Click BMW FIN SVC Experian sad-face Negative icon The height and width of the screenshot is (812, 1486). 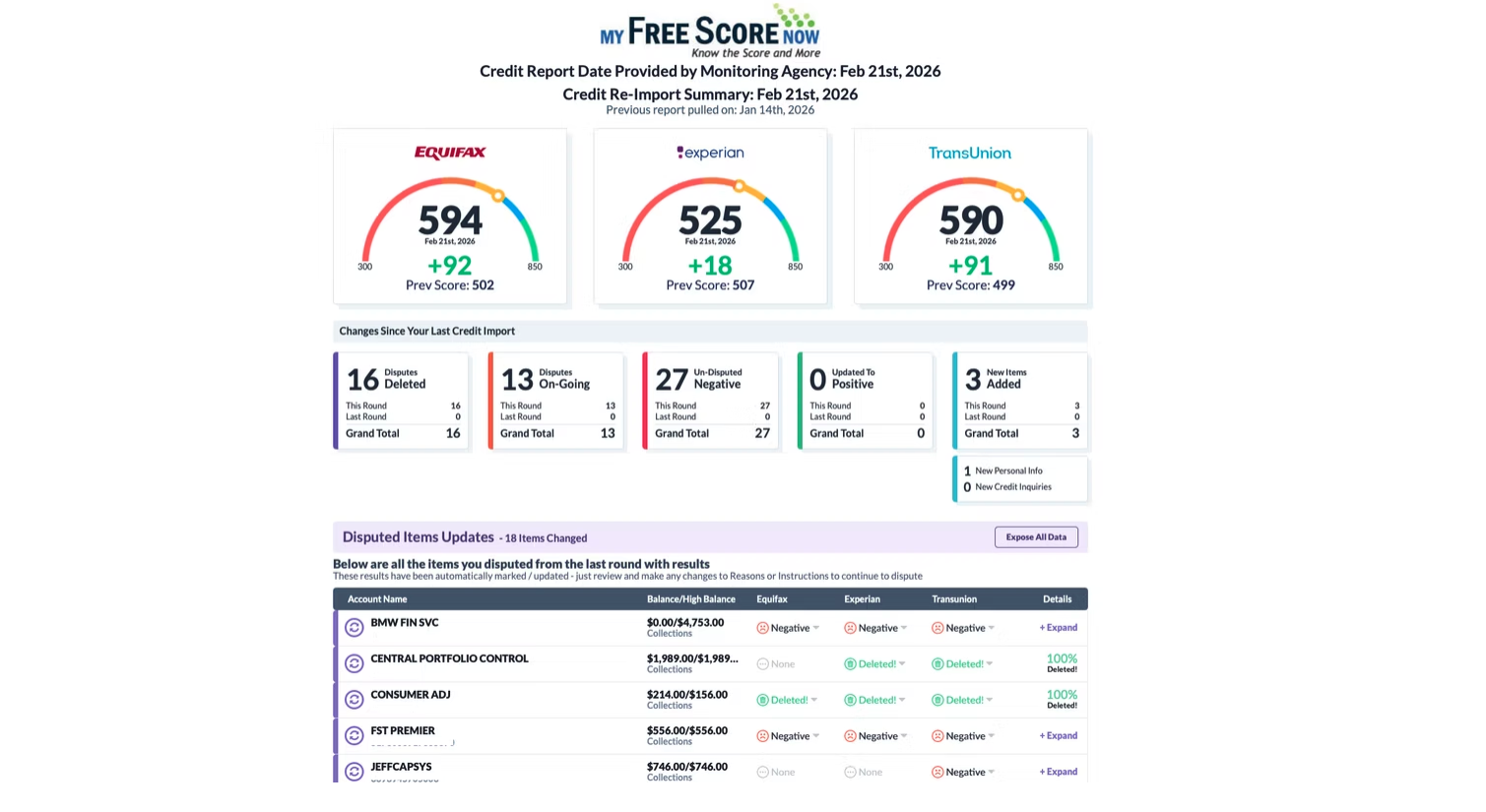click(850, 628)
